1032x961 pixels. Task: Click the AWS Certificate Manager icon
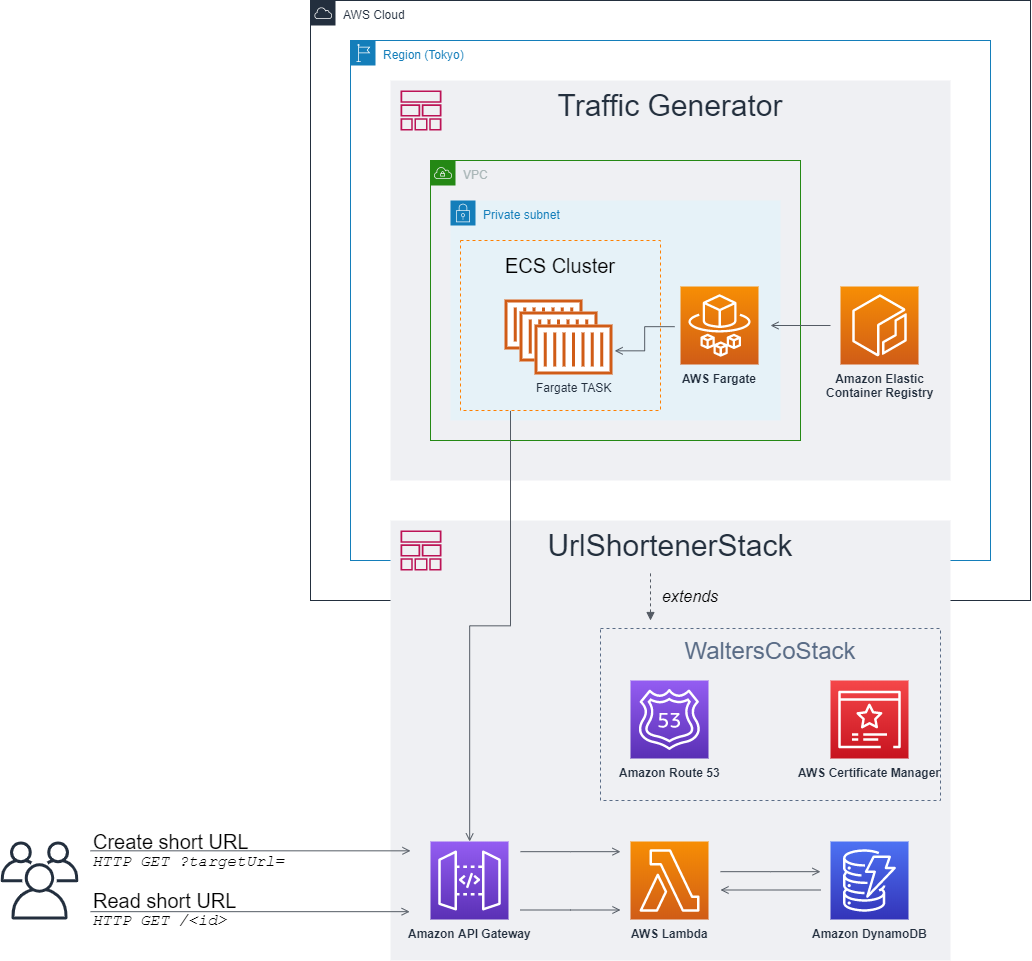click(869, 719)
